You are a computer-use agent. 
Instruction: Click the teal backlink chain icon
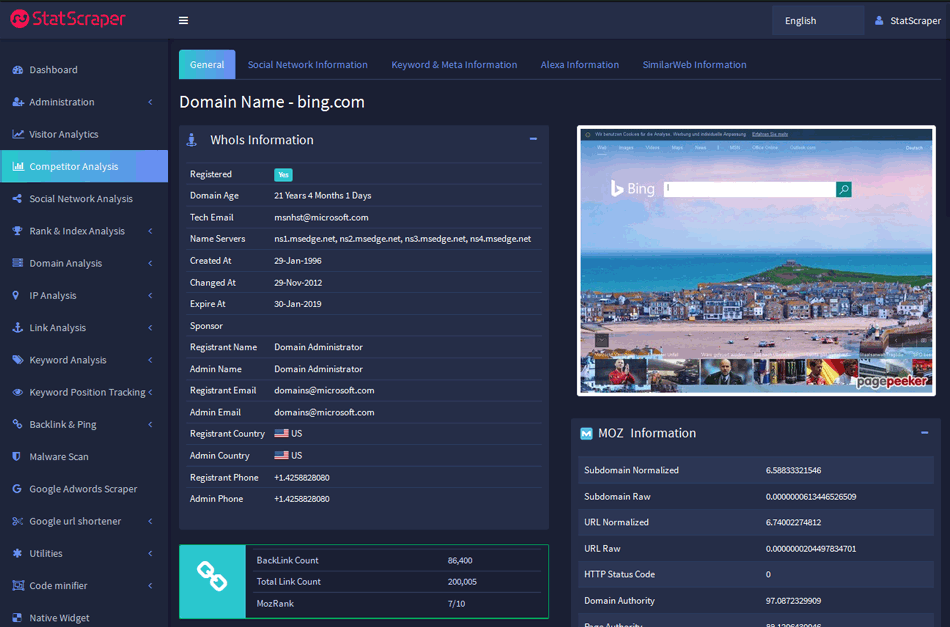tap(212, 577)
